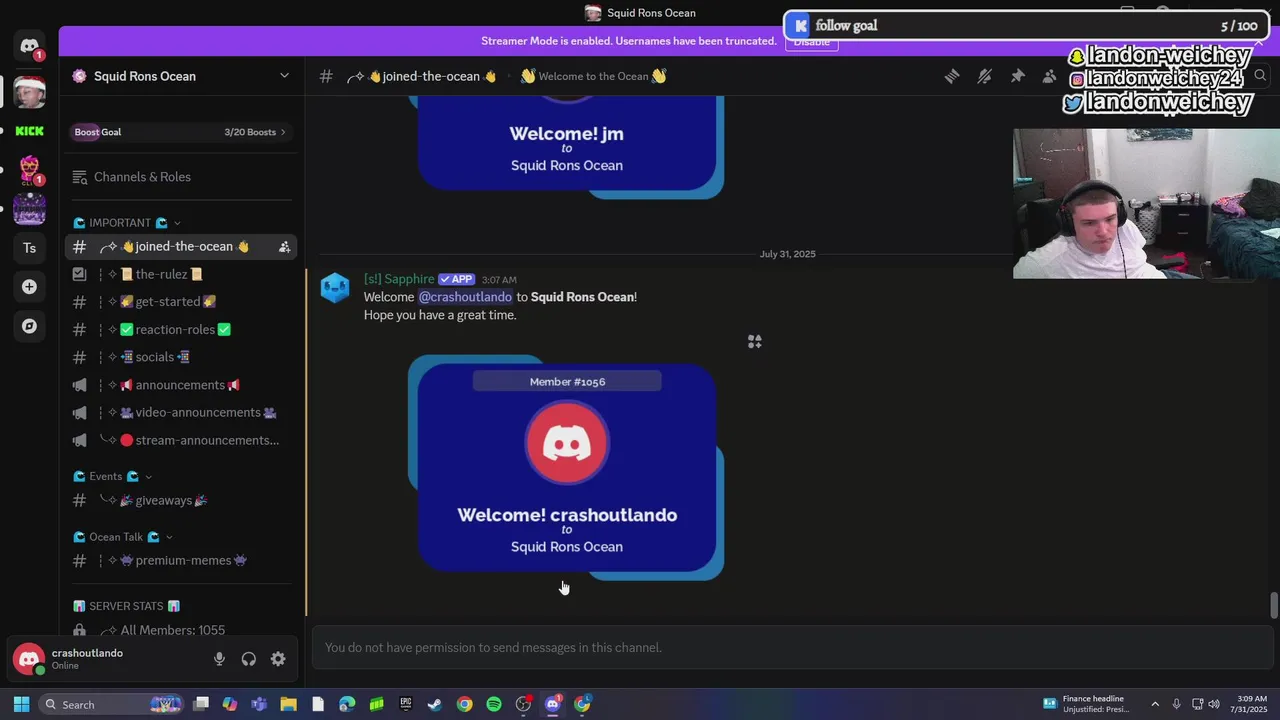The width and height of the screenshot is (1280, 720).
Task: Open the Finance headline news widget
Action: 1086,704
